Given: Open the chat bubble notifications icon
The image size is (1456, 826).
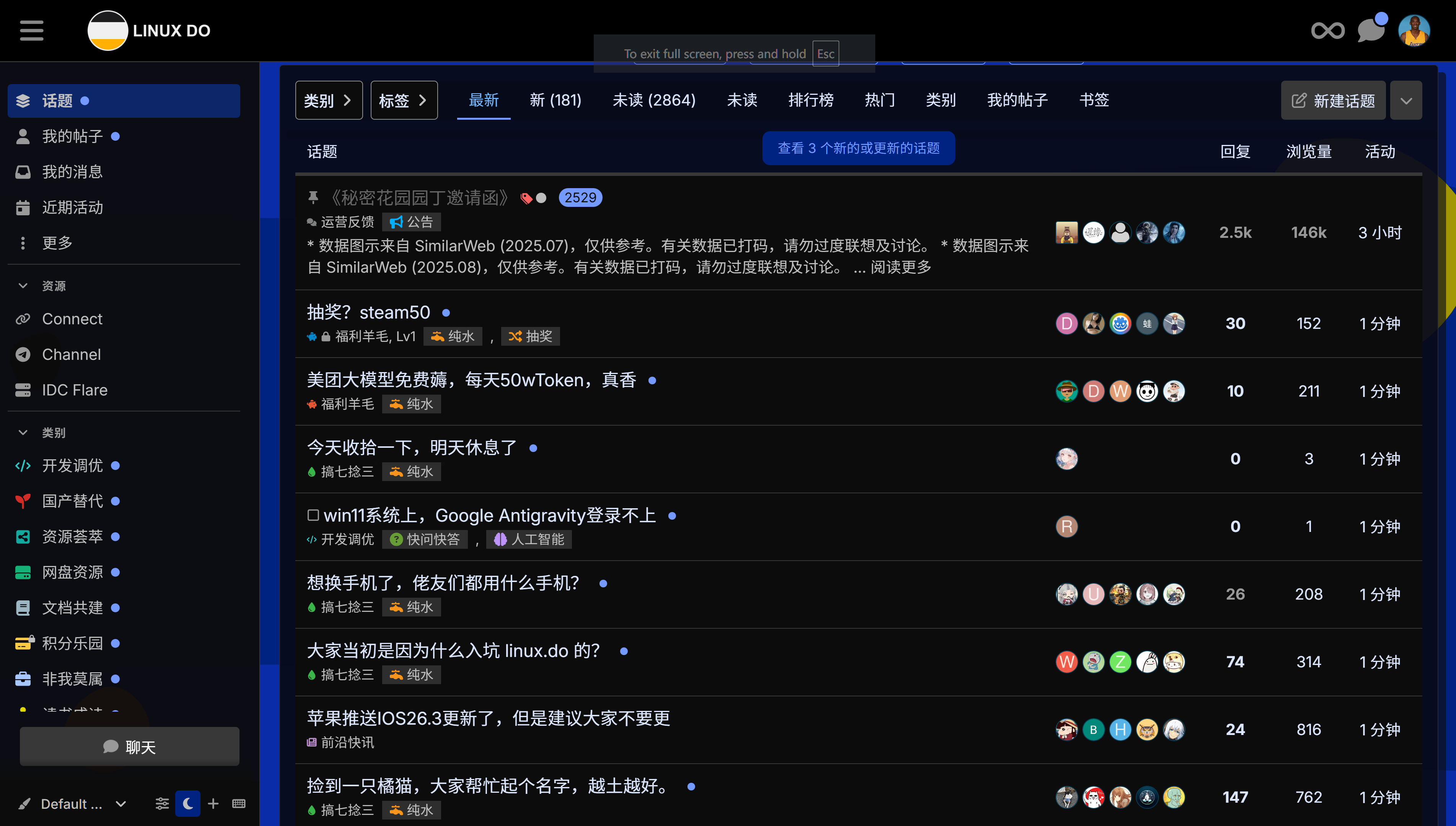Looking at the screenshot, I should (1371, 31).
